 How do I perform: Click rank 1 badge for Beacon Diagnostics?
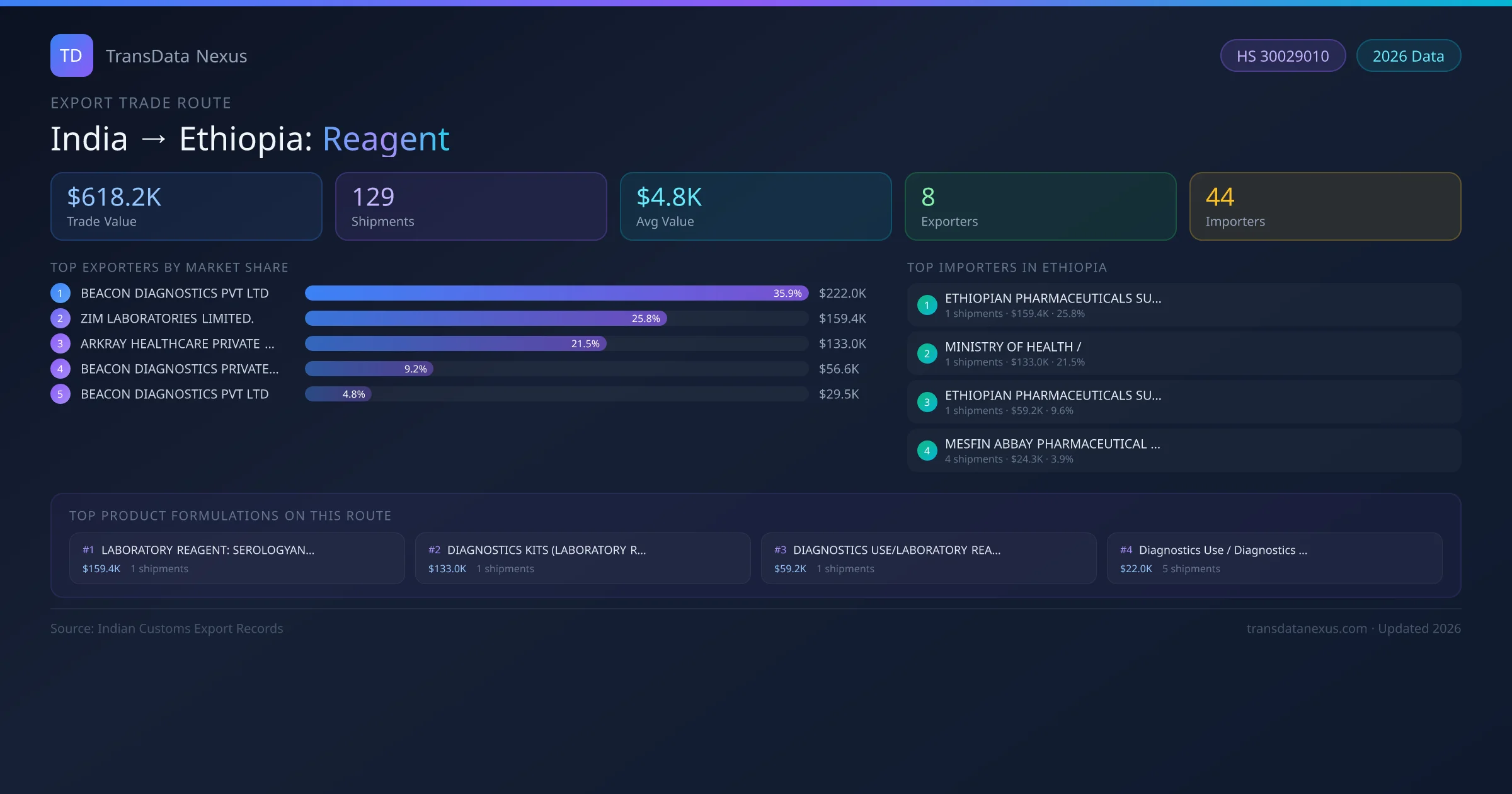click(x=60, y=293)
